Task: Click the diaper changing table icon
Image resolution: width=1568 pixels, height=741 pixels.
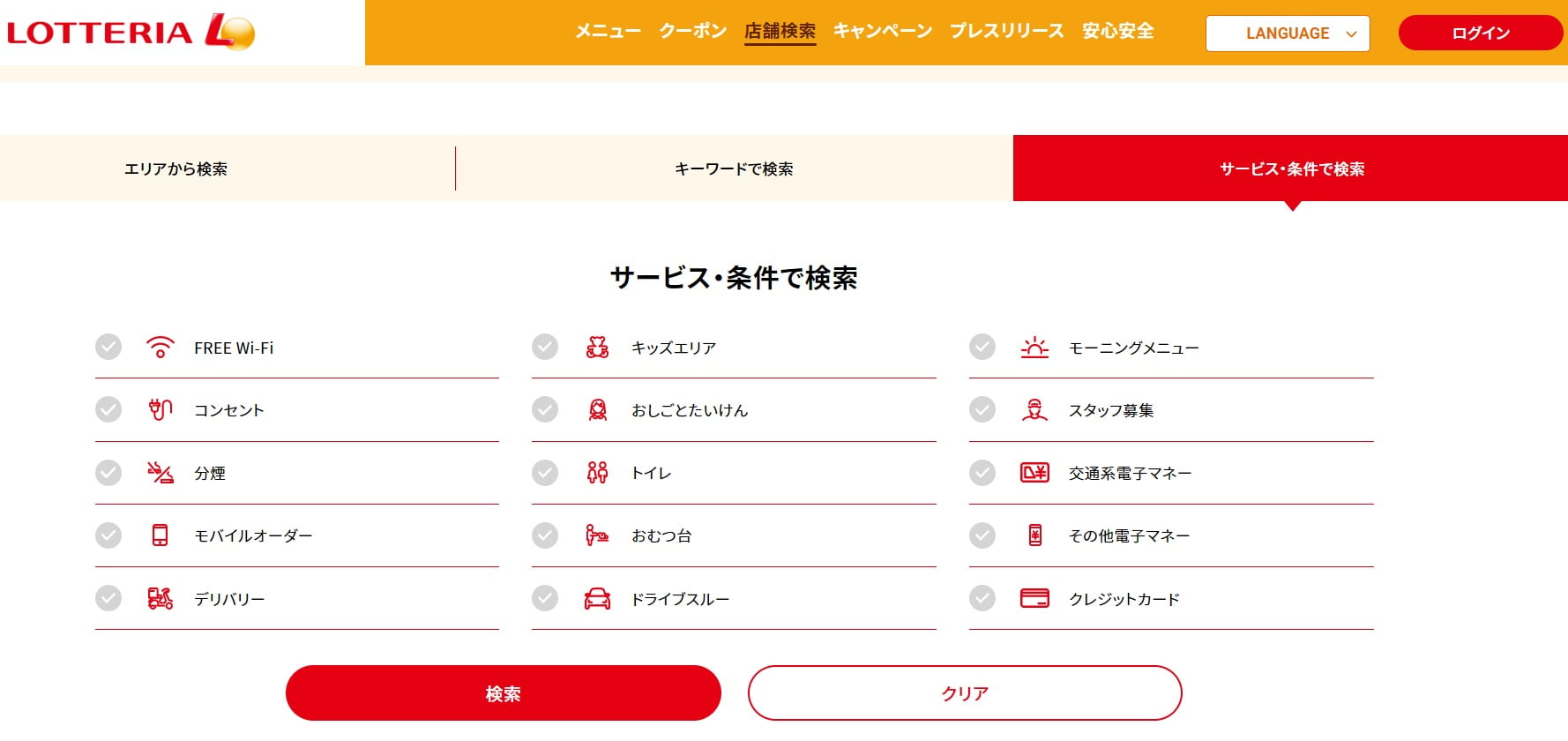Action: pos(597,535)
